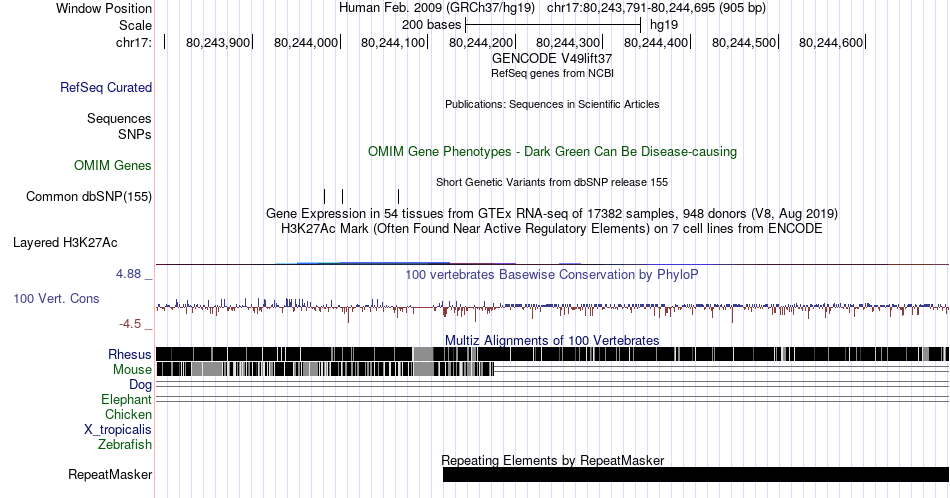This screenshot has width=950, height=498.
Task: Click the Rhesus alignment block track
Action: pos(553,354)
